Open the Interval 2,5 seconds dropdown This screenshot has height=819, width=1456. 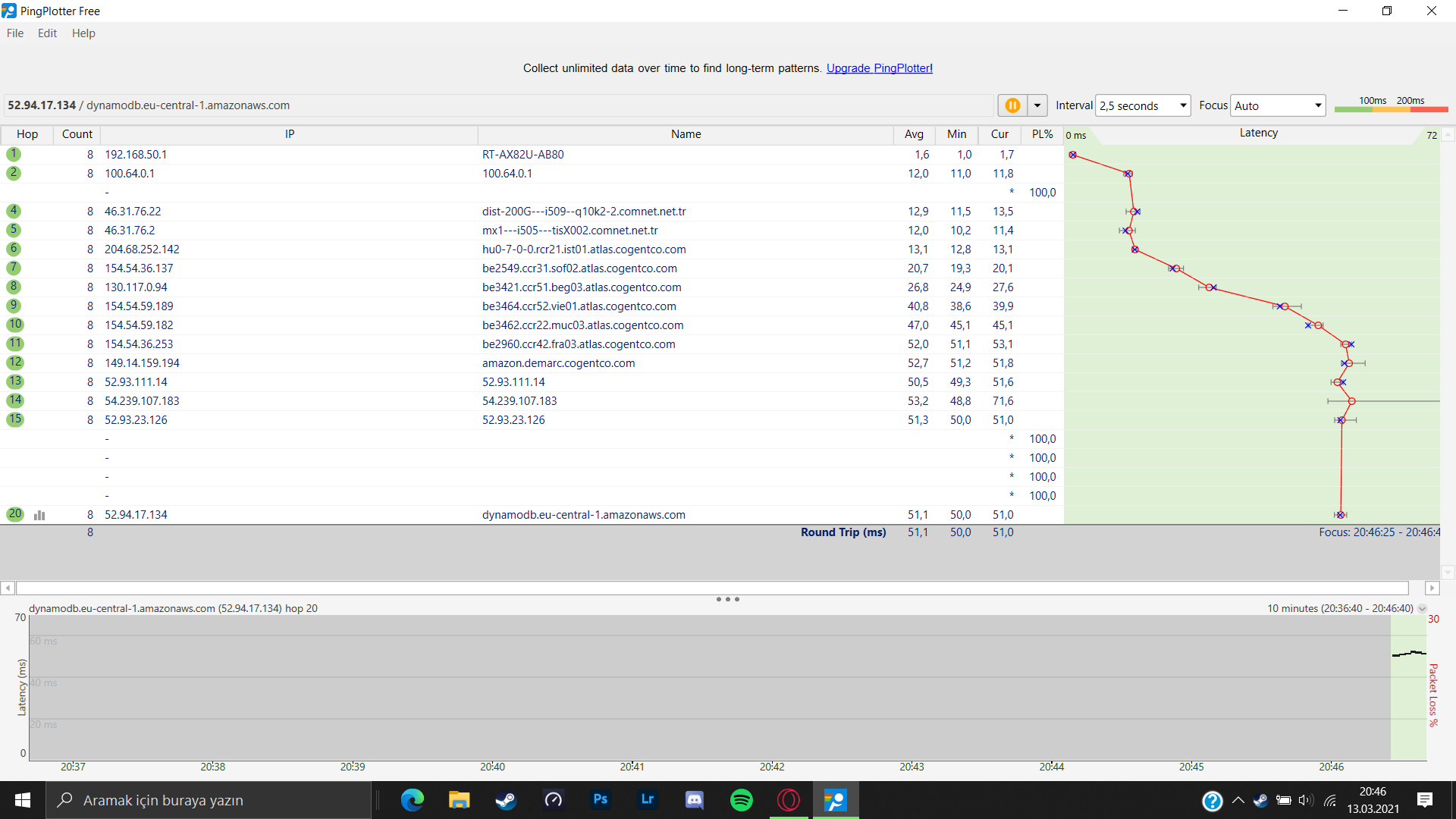[x=1143, y=105]
